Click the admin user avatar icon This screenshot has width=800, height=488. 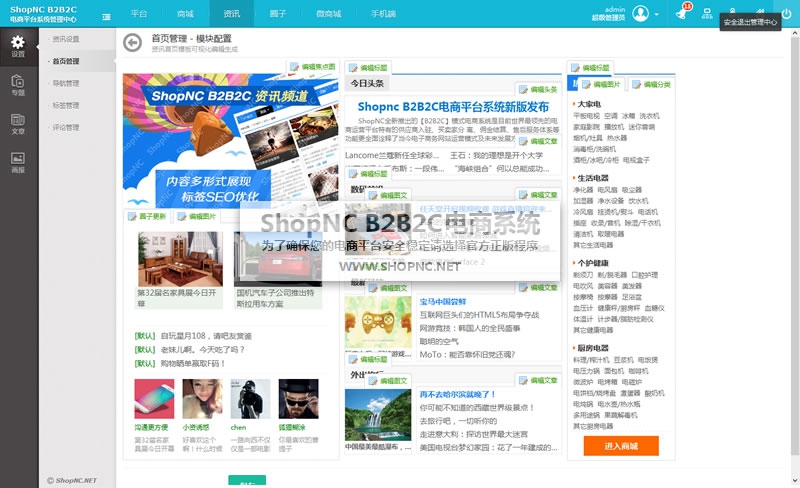[640, 13]
